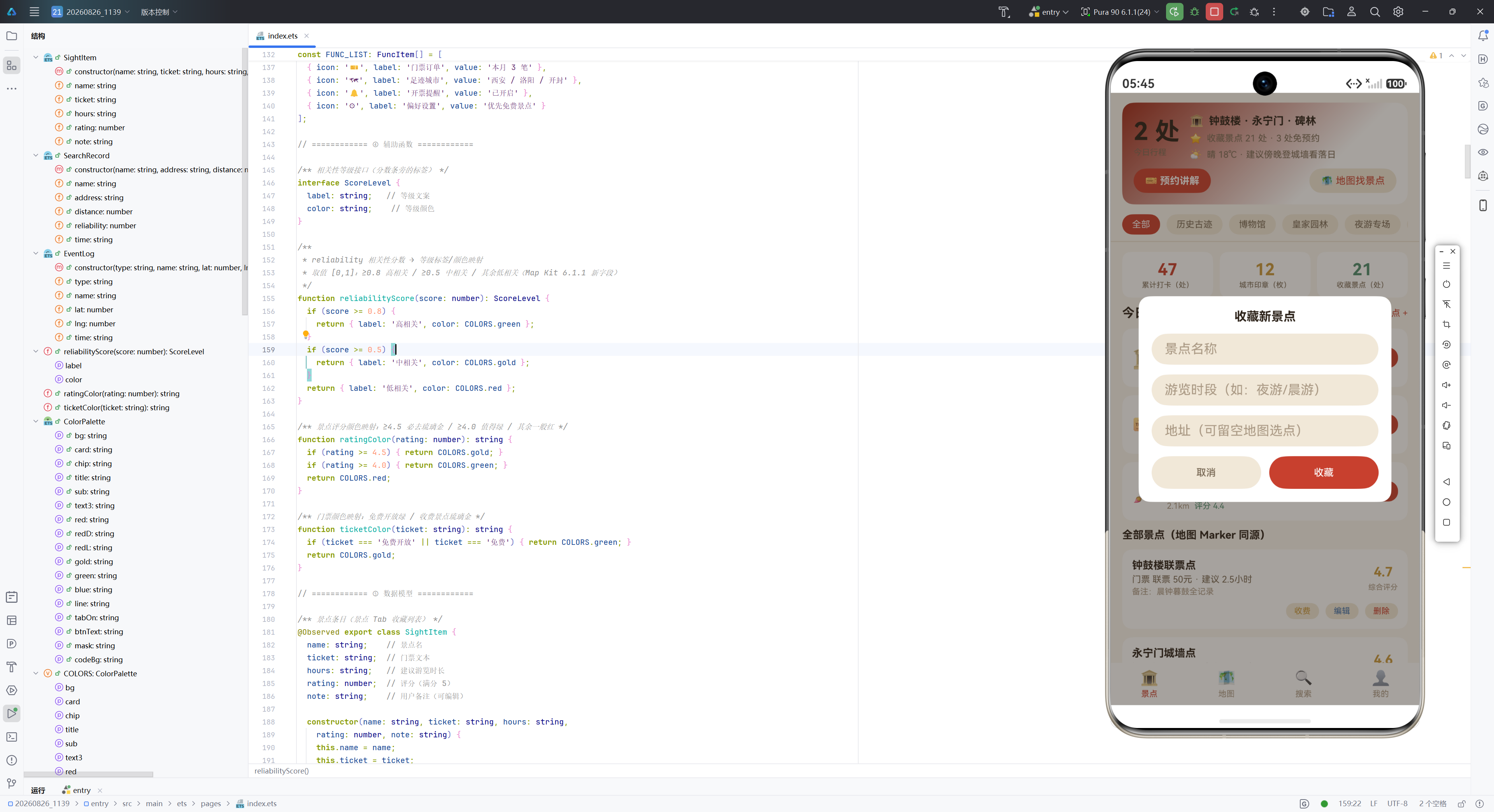Click the 预约讲解 button in emulator
This screenshot has height=812, width=1494.
pyautogui.click(x=1172, y=181)
